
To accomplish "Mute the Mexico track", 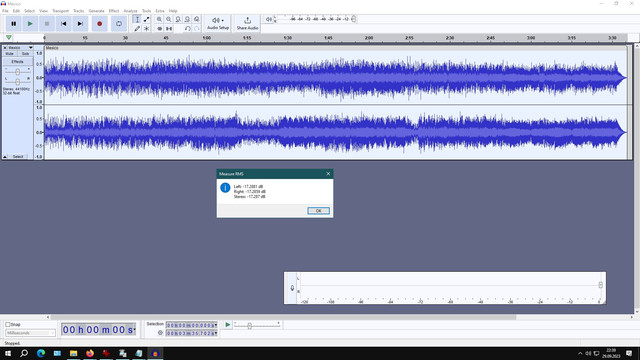I will pos(9,54).
